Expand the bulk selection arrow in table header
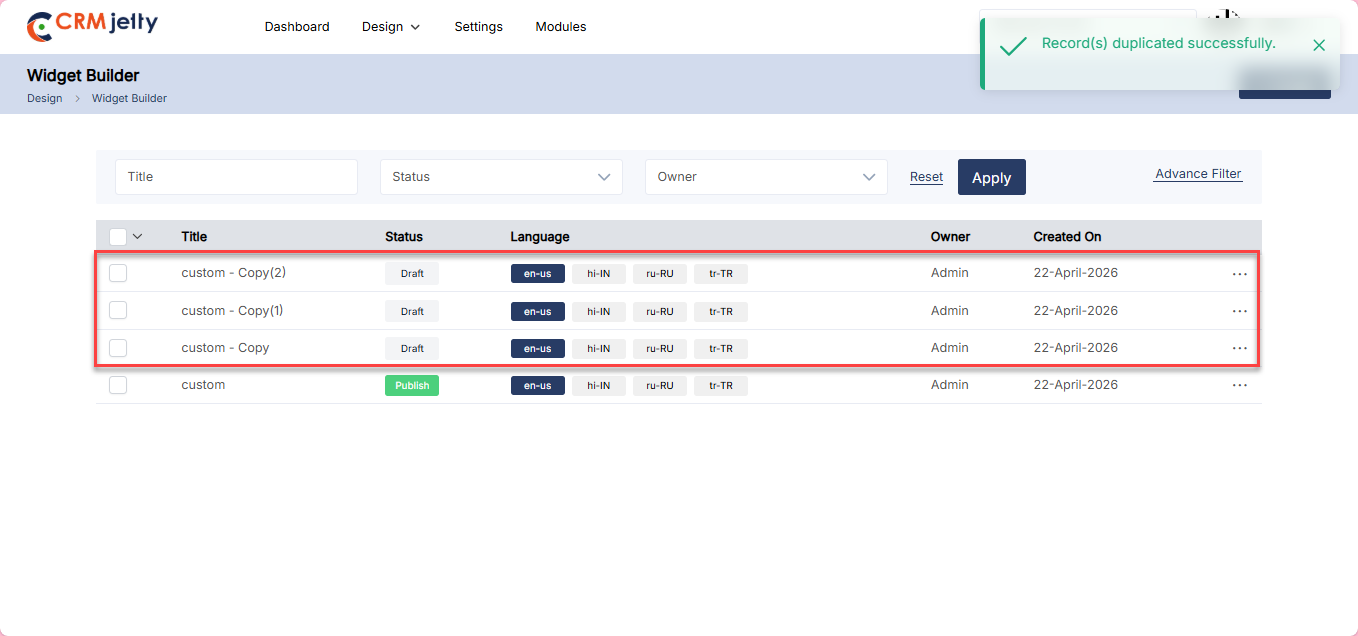Screen dimensions: 1358x636 pos(138,237)
